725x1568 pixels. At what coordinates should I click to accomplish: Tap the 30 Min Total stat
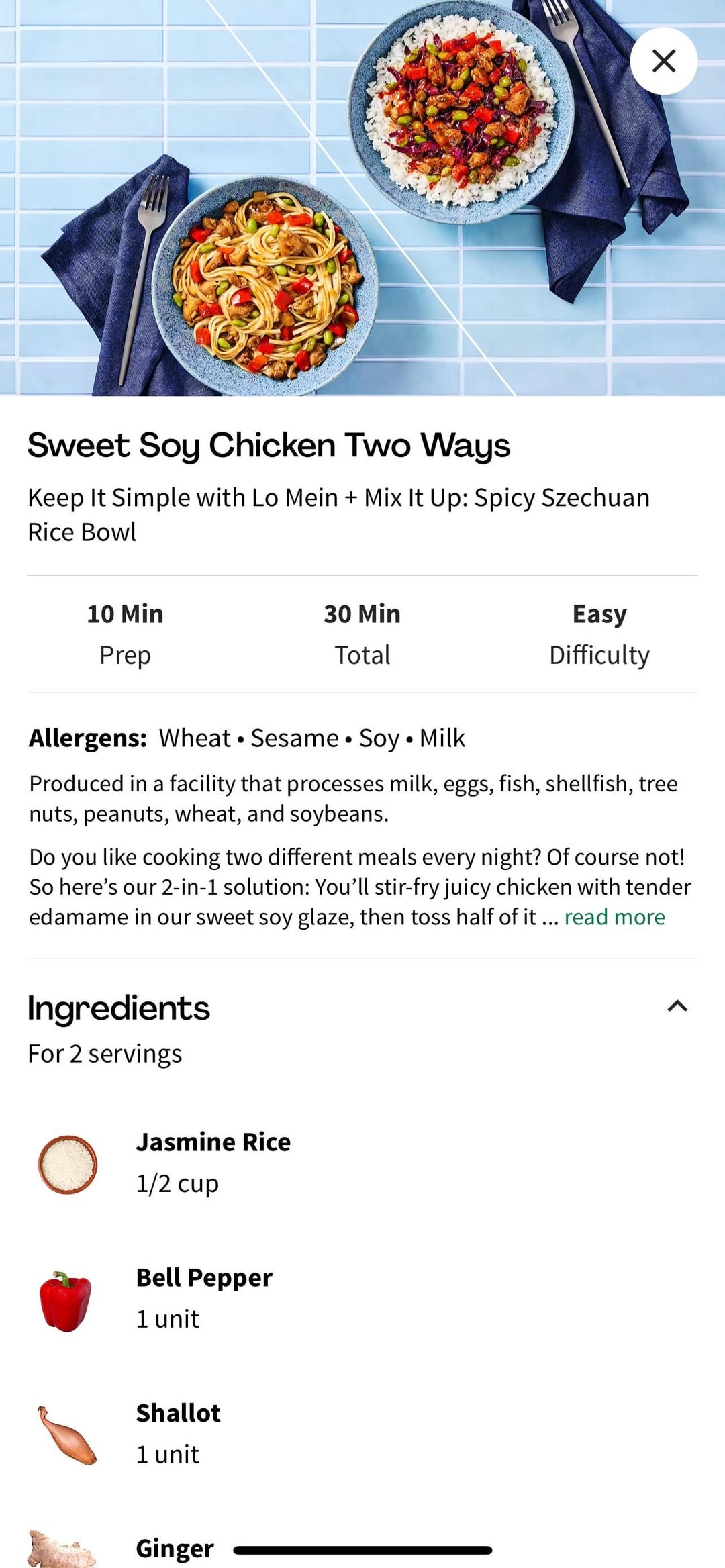click(362, 634)
